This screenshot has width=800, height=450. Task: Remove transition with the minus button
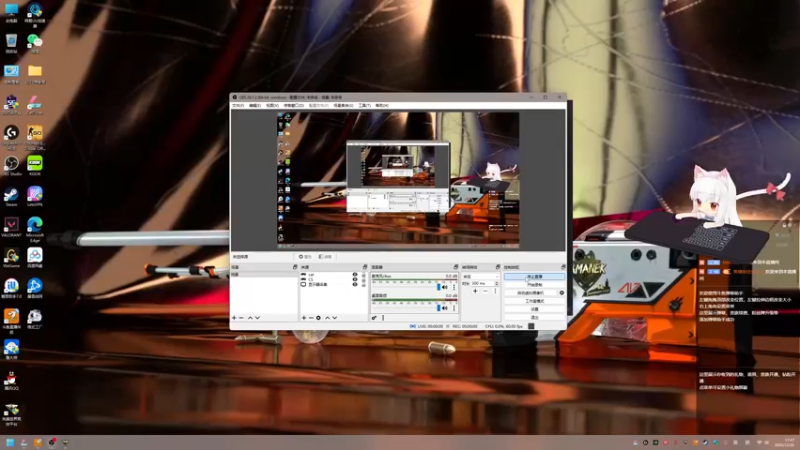pos(485,291)
